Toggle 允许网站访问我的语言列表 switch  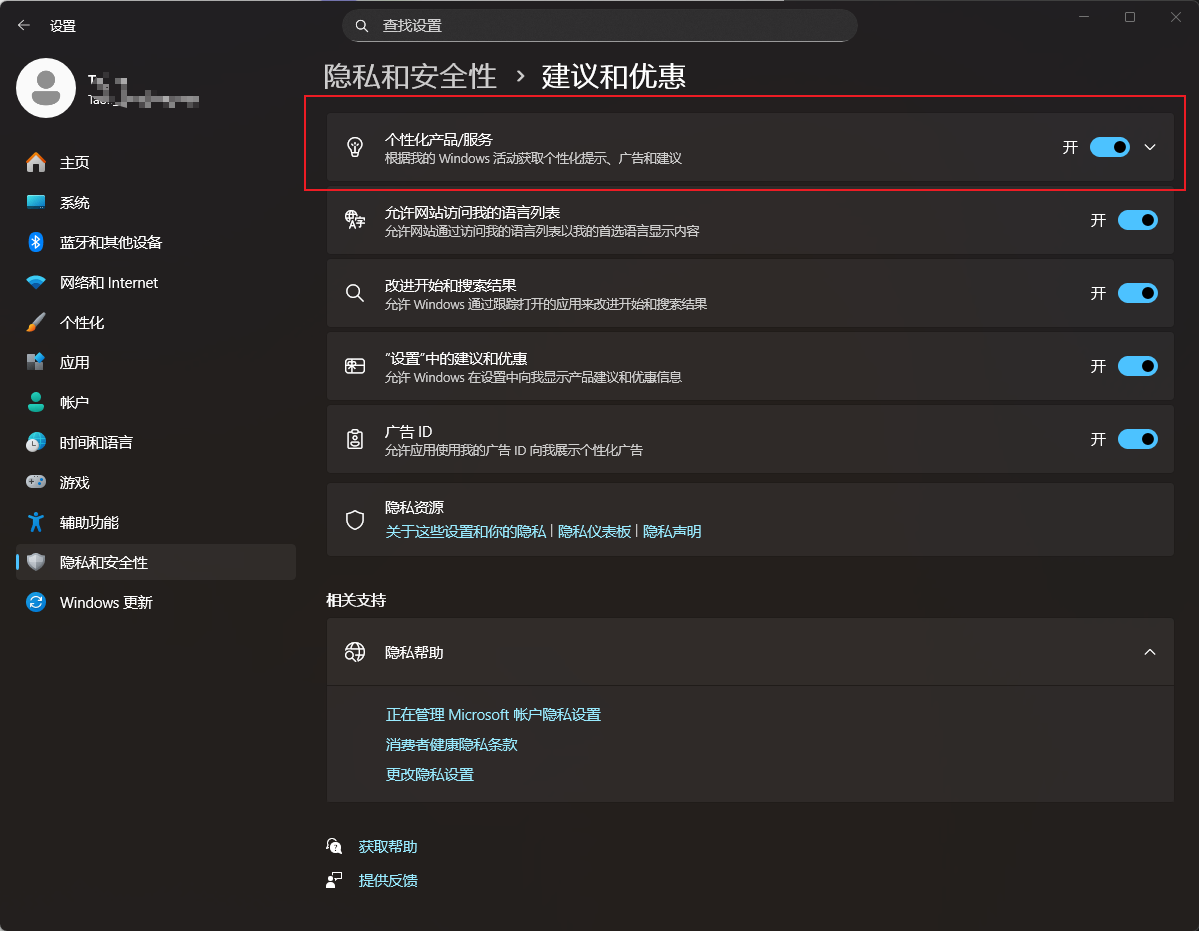[1138, 220]
